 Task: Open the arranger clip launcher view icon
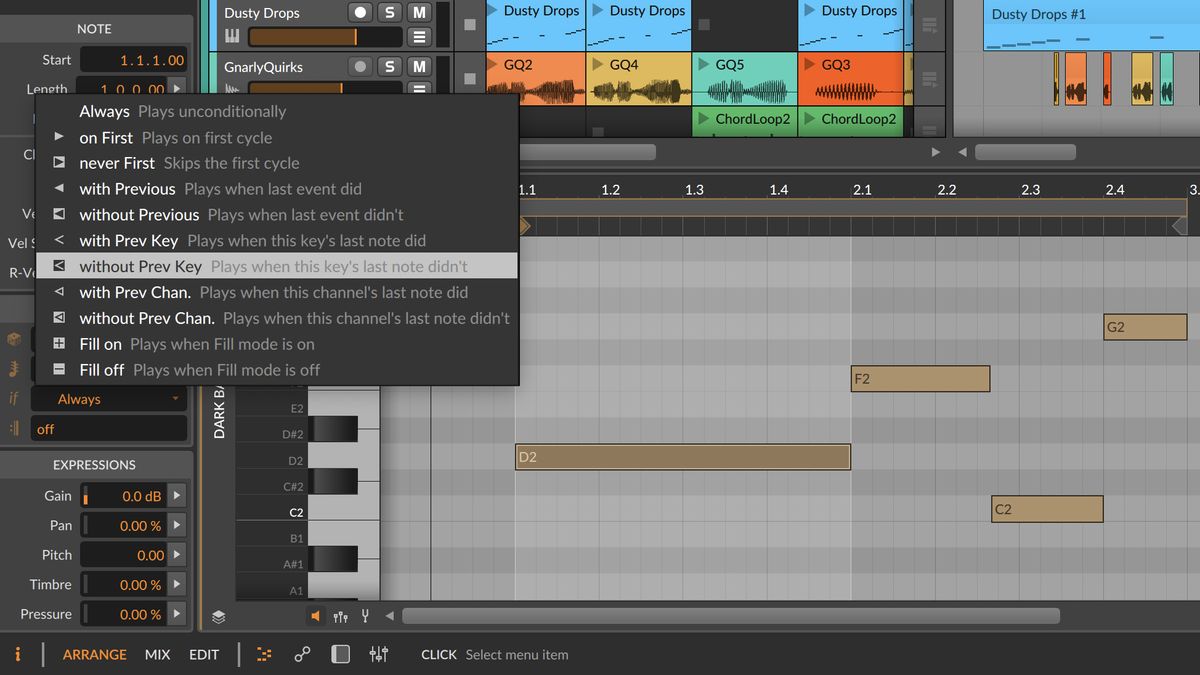[x=264, y=654]
